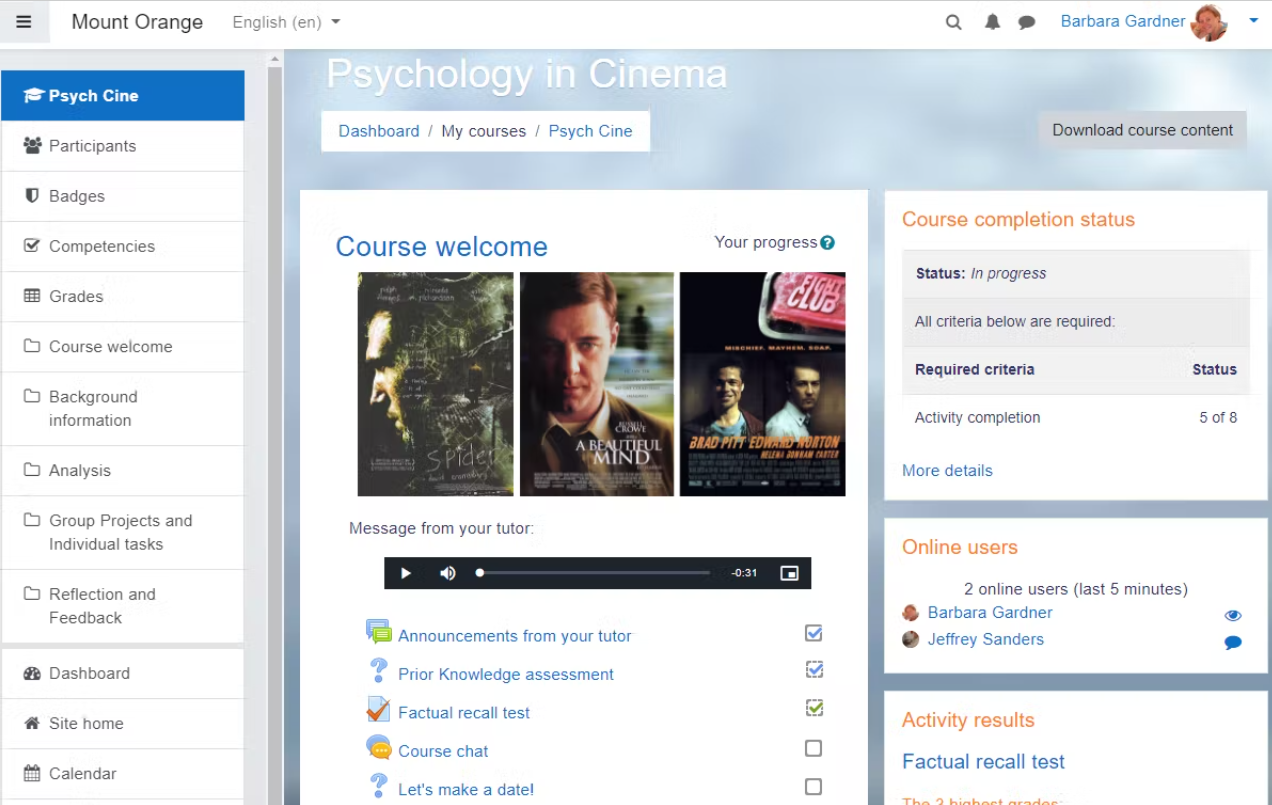Viewport: 1272px width, 805px height.
Task: Click the Your progress help icon
Action: 827,242
